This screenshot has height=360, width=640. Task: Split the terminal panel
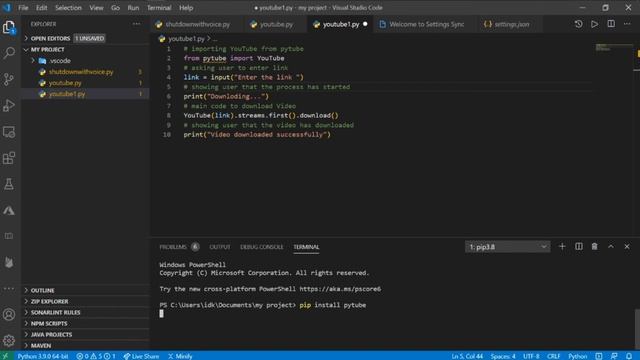pos(579,247)
